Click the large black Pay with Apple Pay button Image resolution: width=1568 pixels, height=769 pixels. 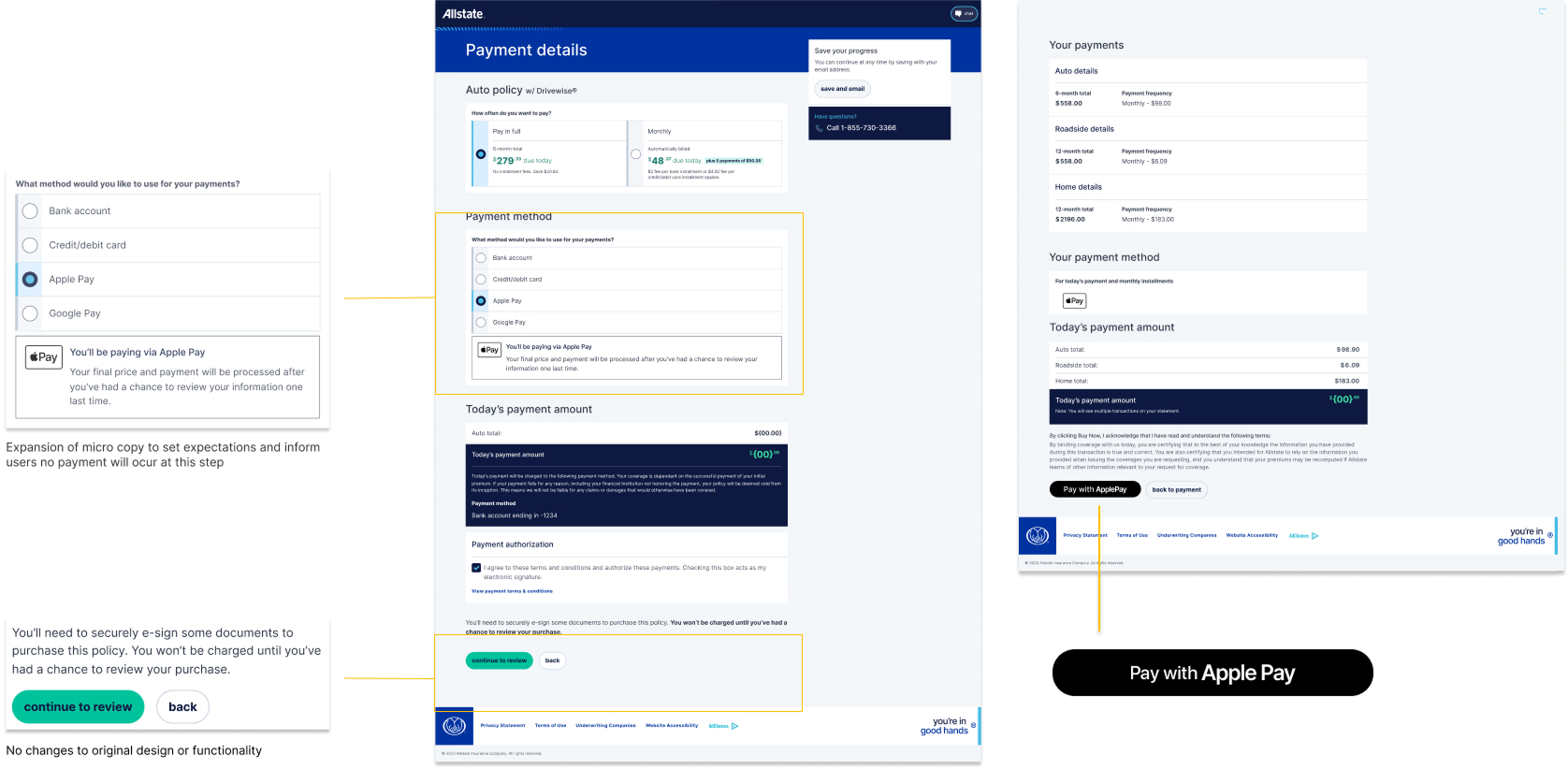click(1212, 673)
